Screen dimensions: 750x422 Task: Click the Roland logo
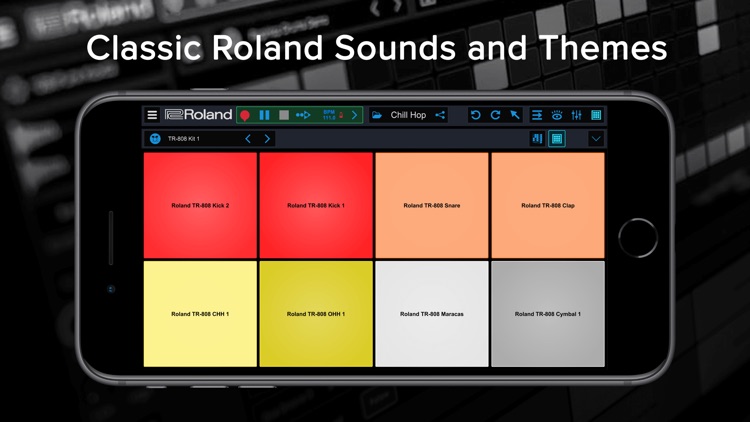[x=199, y=115]
